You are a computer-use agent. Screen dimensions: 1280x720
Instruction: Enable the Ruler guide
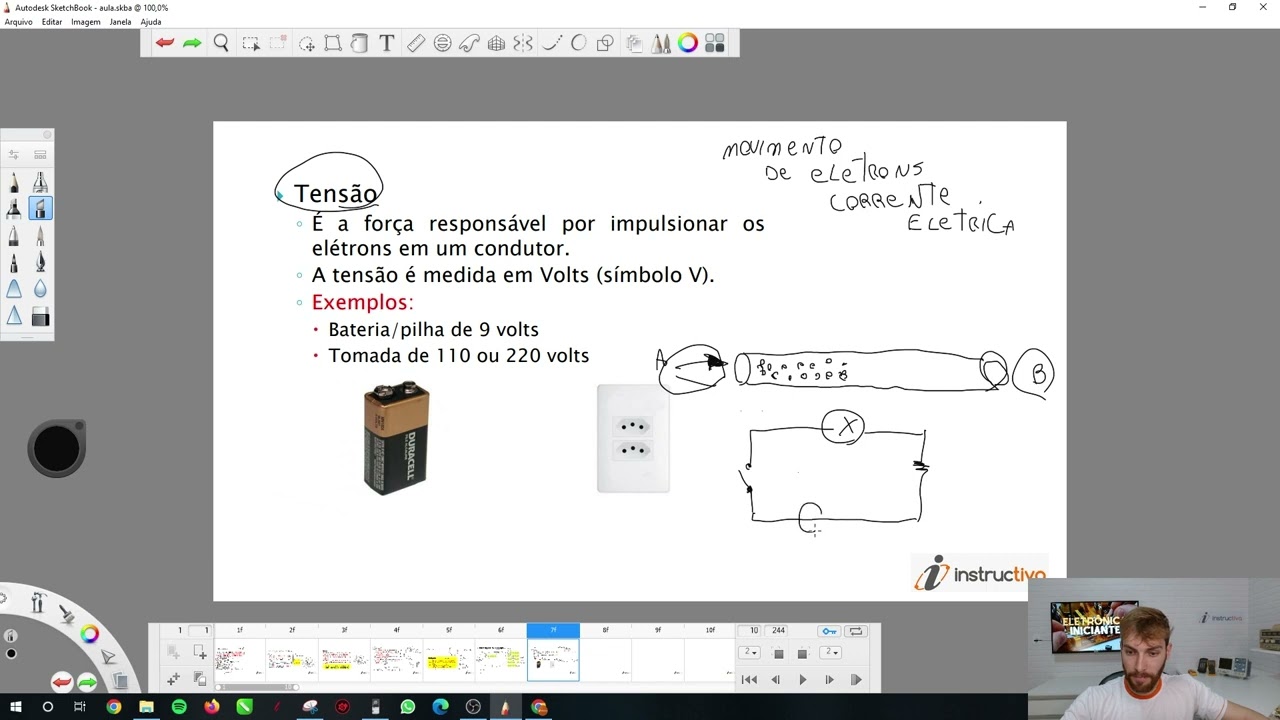click(416, 43)
